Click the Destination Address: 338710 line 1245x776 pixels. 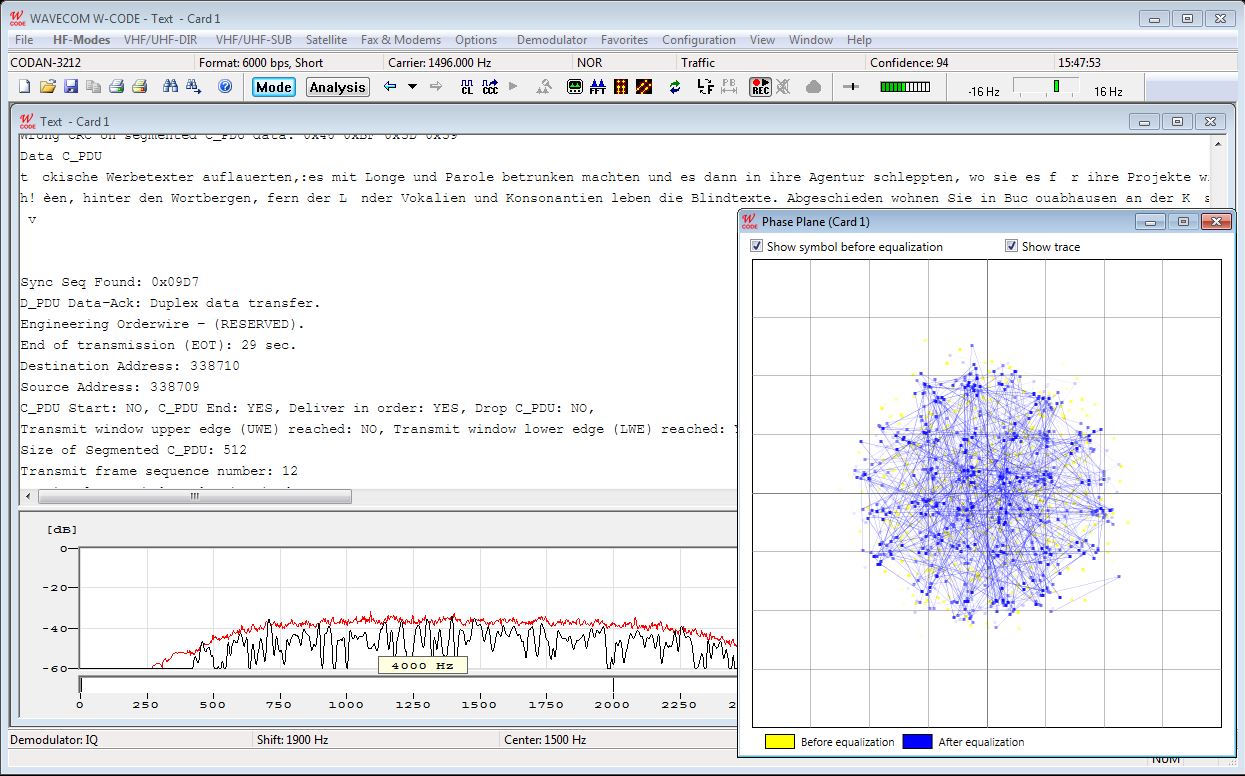click(130, 366)
